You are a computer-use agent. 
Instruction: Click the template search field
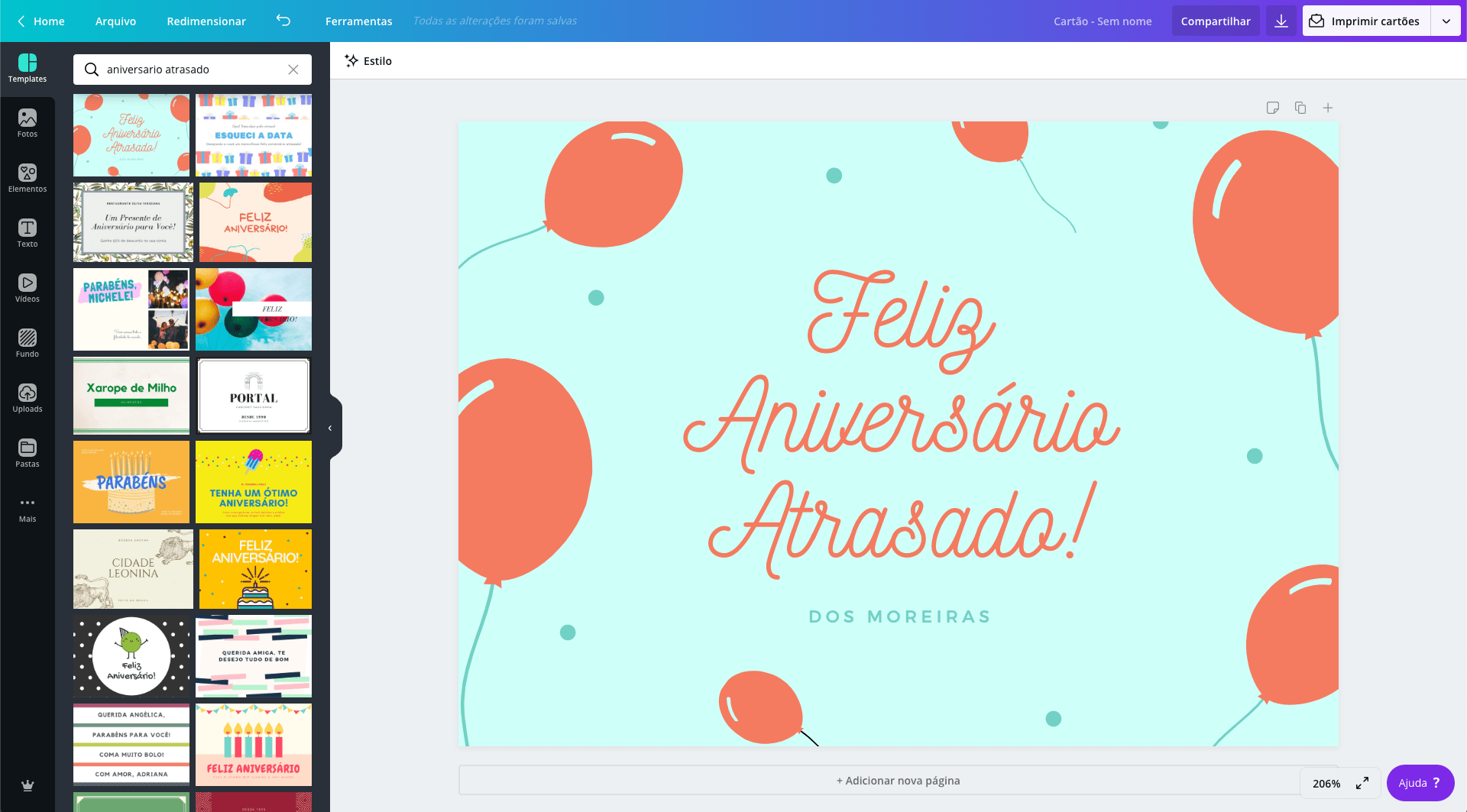click(x=193, y=70)
